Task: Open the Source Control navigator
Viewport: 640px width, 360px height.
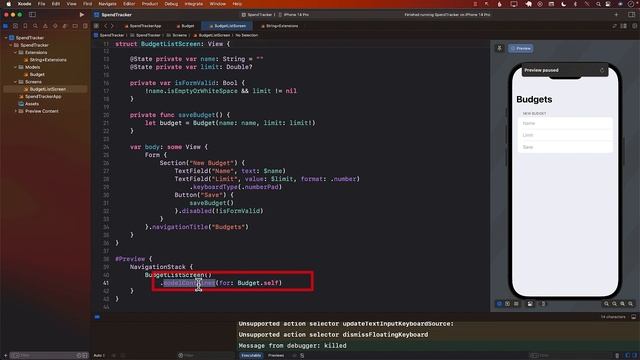Action: point(16,26)
